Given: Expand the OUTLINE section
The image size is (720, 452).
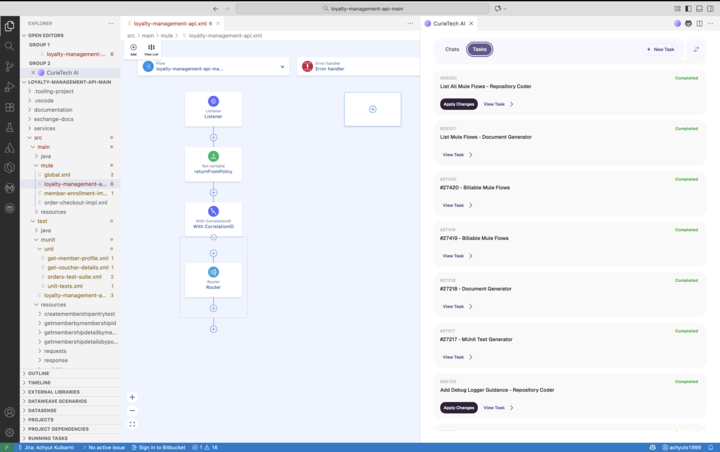Looking at the screenshot, I should [x=71, y=373].
